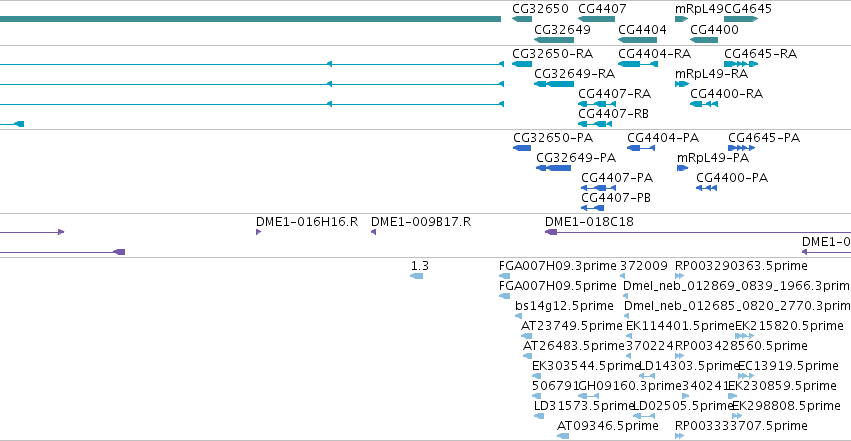This screenshot has height=441, width=851.
Task: Select EST AT23749.5prime
Action: click(571, 326)
